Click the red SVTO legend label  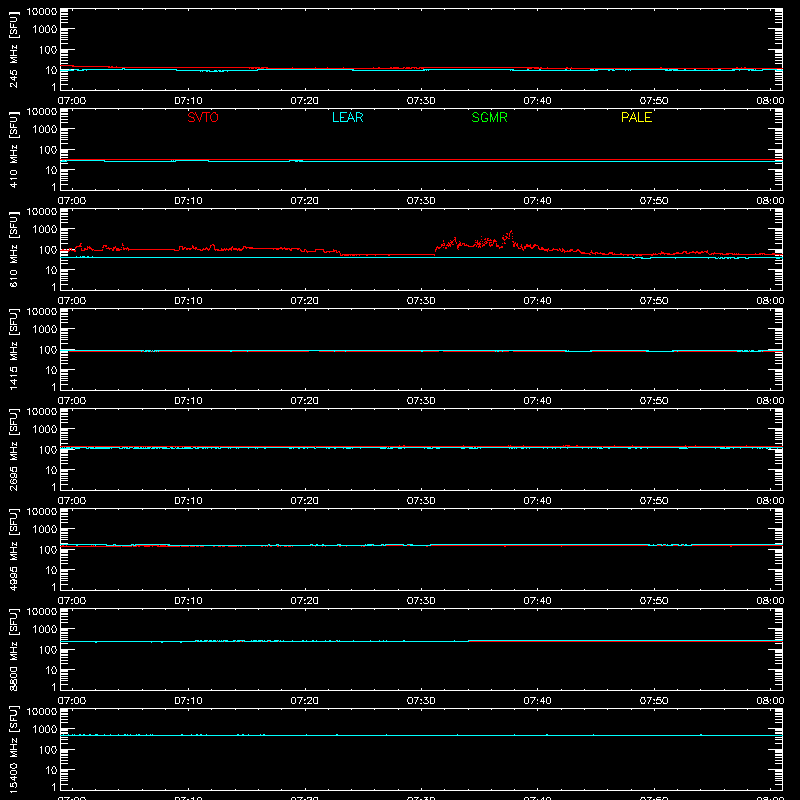point(203,117)
